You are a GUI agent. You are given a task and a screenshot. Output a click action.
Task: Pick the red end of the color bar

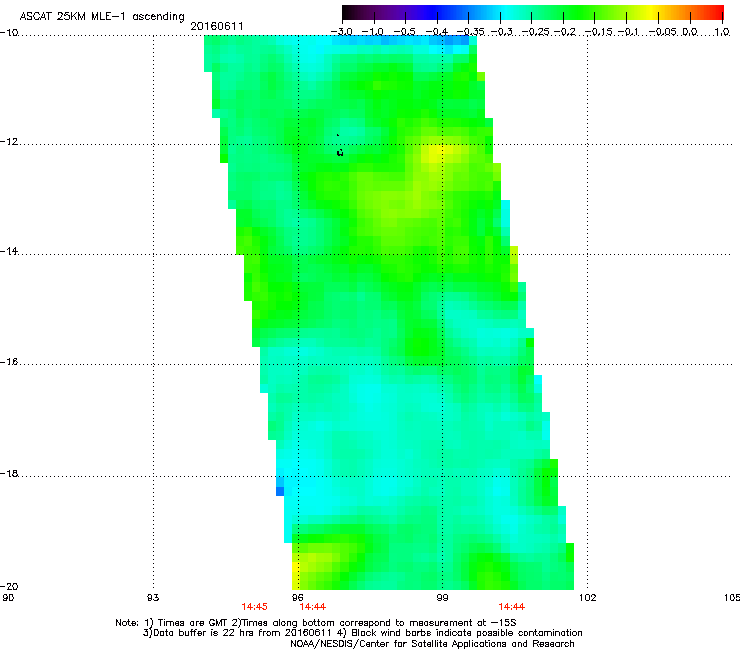[718, 12]
